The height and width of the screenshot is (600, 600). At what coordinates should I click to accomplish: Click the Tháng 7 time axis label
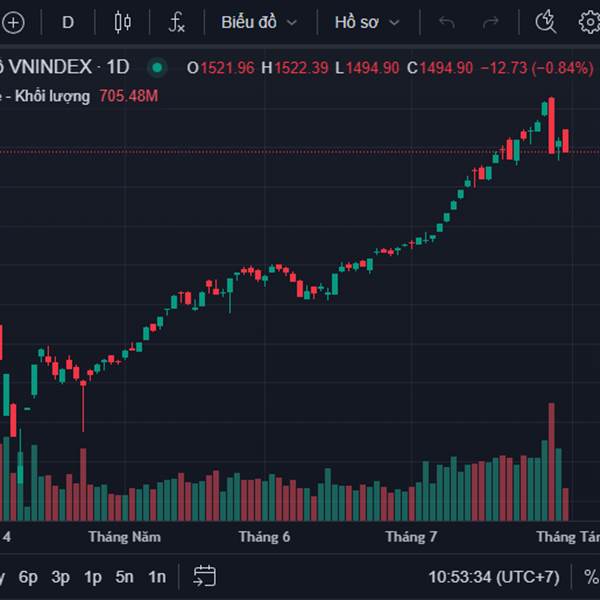click(x=411, y=537)
